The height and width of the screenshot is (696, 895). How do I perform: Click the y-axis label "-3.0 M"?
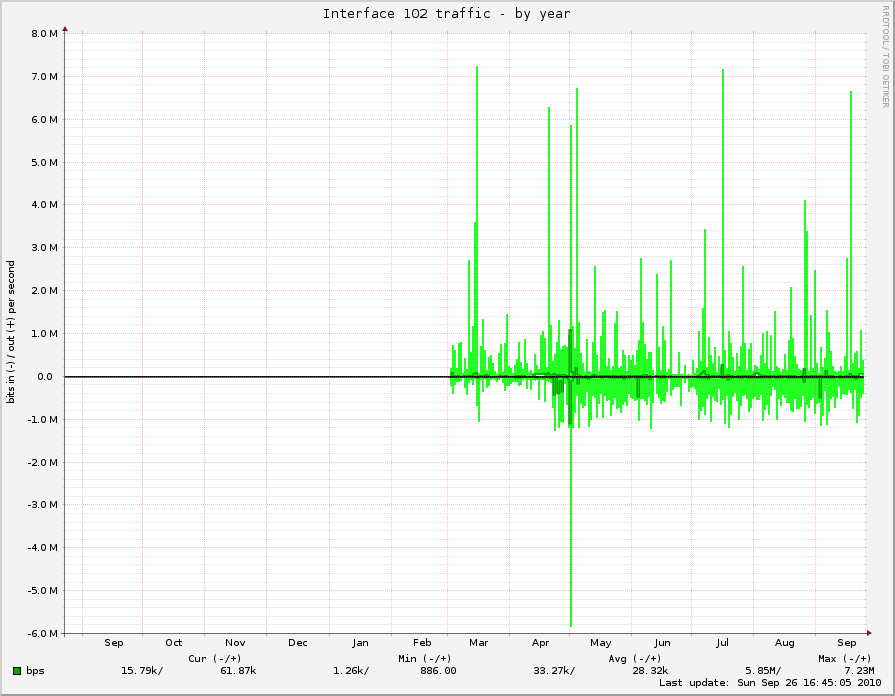pos(43,505)
